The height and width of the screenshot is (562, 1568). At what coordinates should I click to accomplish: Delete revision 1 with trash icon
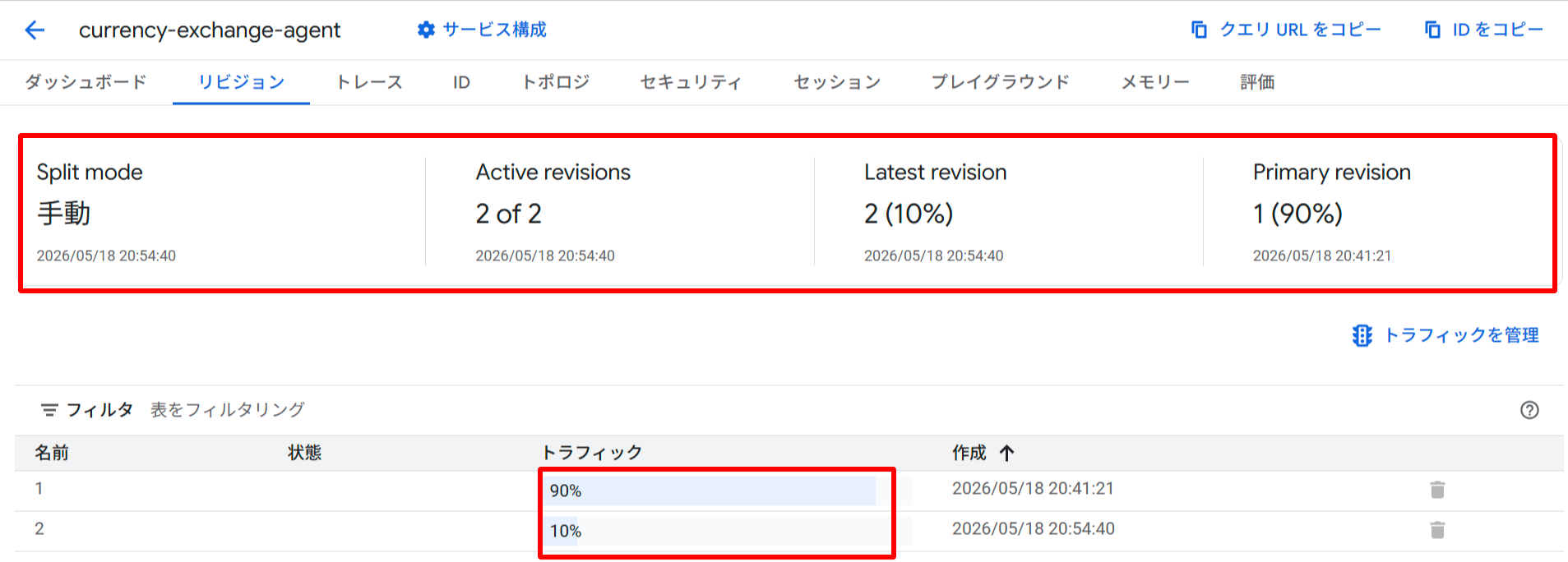pyautogui.click(x=1437, y=490)
